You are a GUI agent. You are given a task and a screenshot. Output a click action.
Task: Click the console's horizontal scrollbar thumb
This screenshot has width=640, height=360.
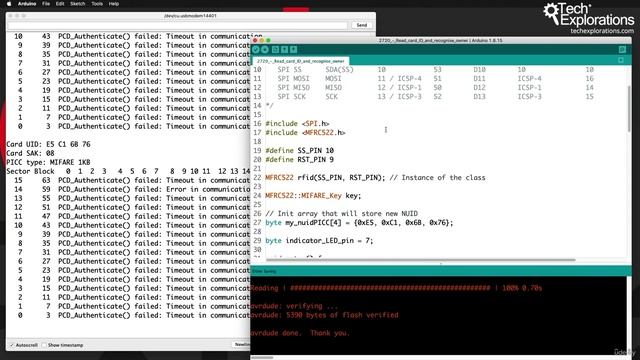pos(262,358)
